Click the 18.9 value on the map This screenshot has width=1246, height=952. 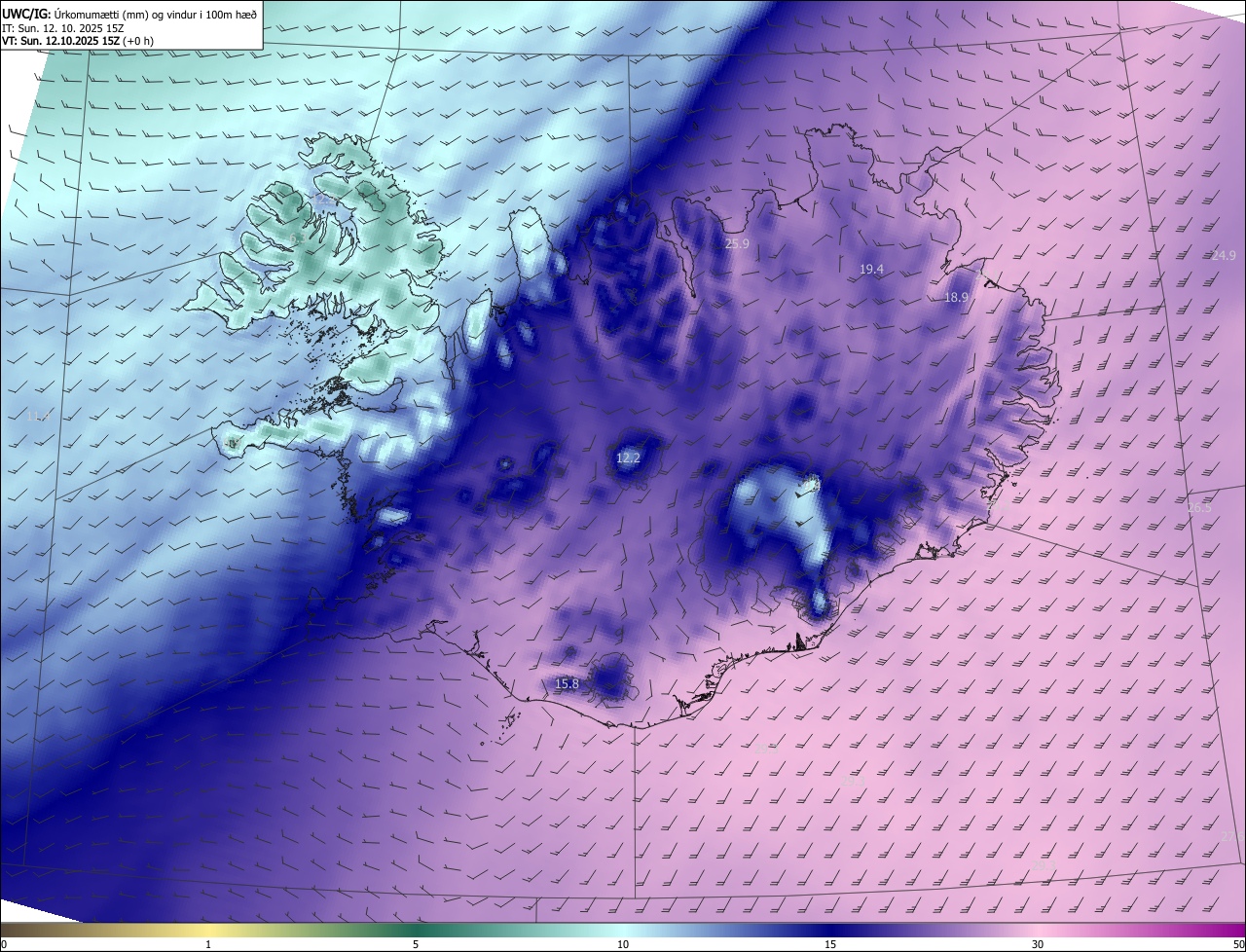click(x=956, y=298)
